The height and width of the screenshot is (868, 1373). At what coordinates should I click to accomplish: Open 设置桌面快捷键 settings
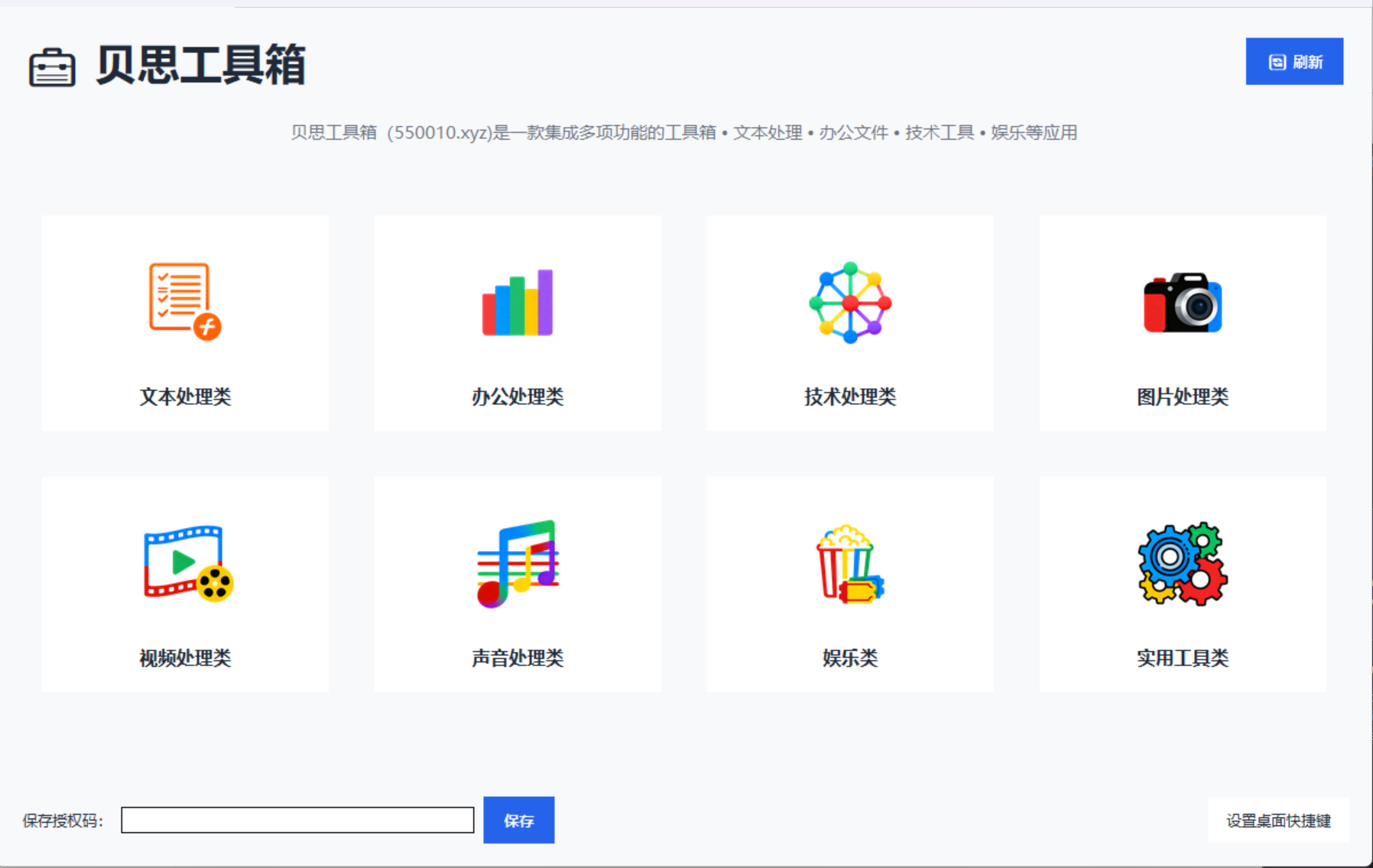pyautogui.click(x=1277, y=821)
